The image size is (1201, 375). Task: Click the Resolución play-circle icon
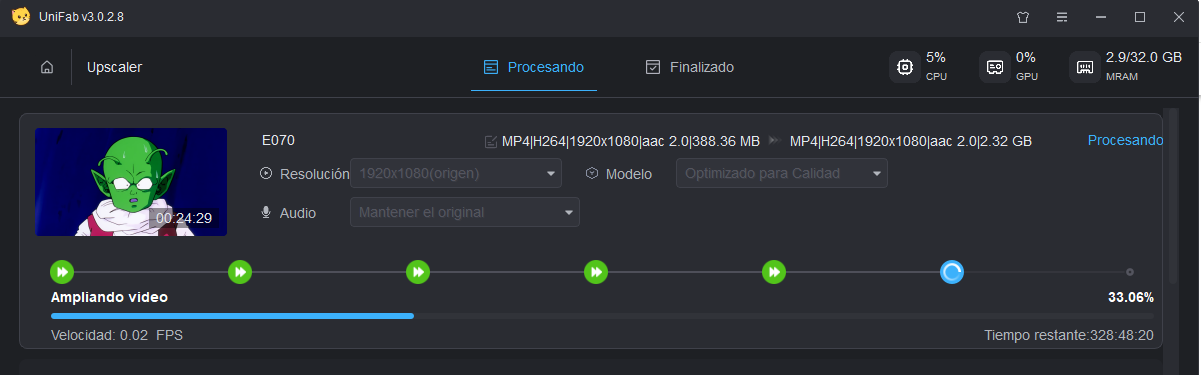click(x=266, y=173)
